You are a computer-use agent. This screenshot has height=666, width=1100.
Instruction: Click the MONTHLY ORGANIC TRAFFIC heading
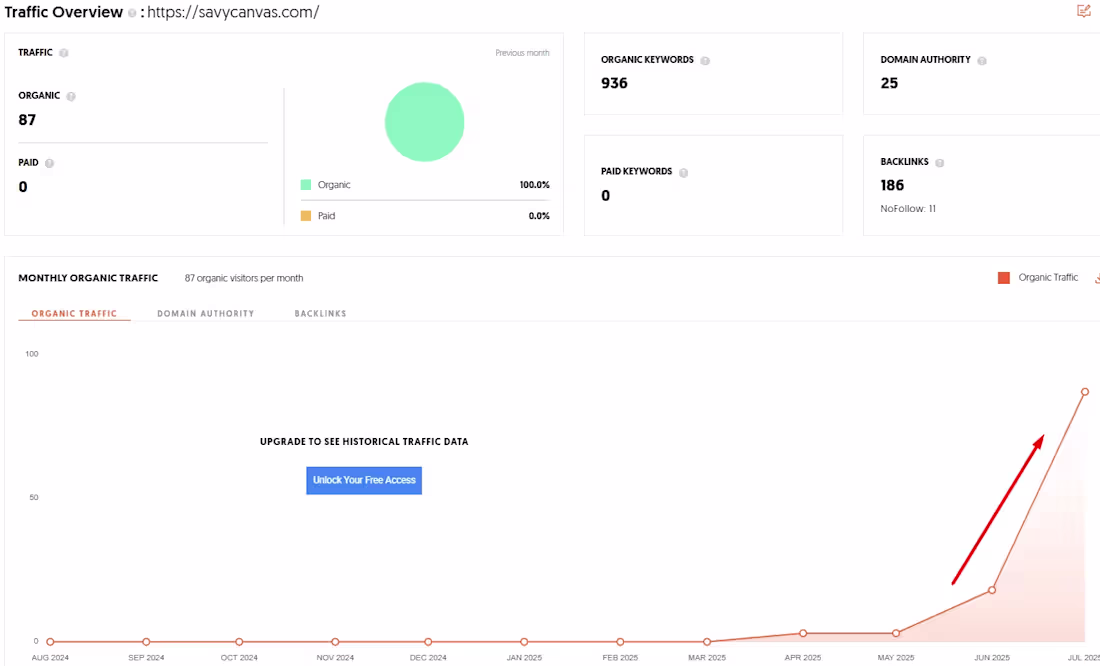click(x=88, y=278)
